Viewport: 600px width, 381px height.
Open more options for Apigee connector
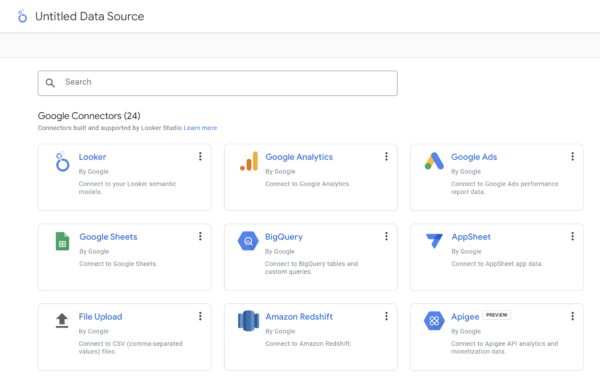[572, 316]
